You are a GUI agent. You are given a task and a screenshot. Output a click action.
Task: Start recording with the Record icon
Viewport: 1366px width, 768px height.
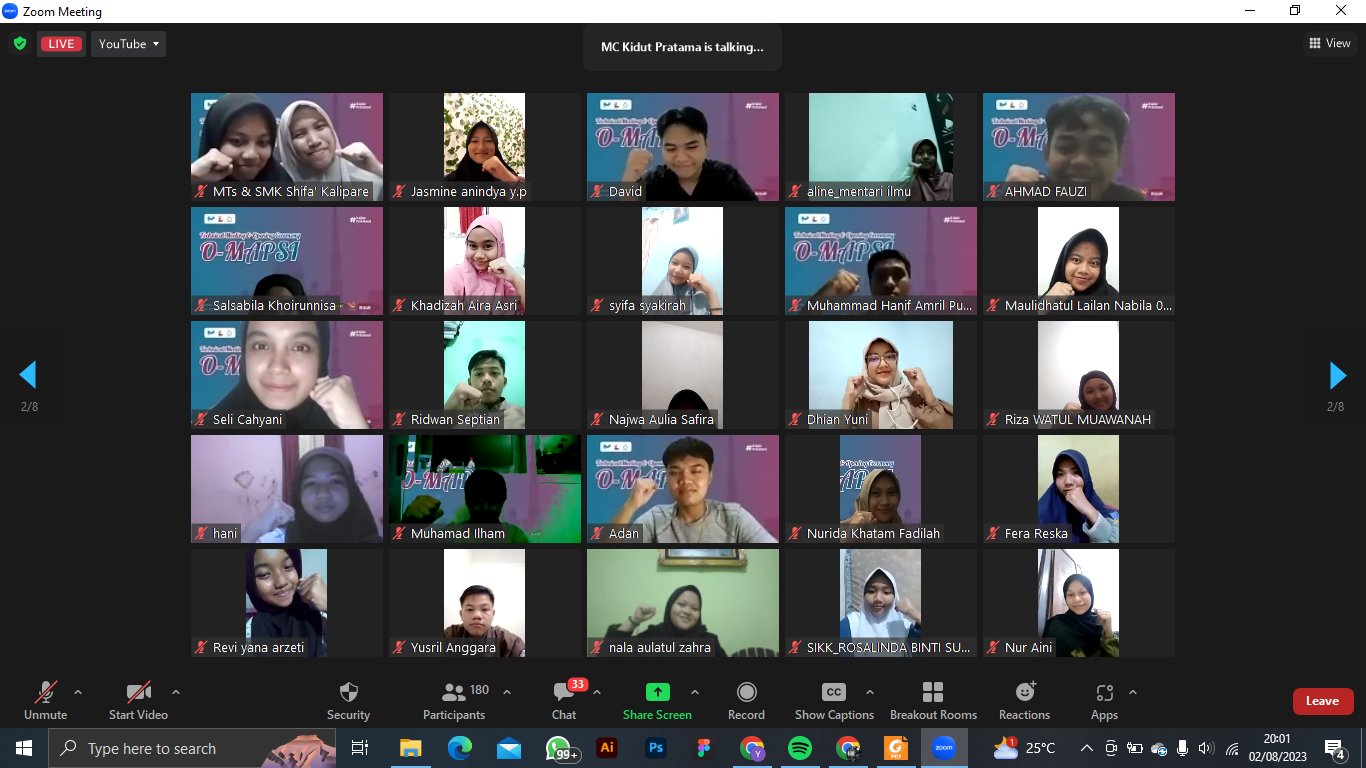746,693
